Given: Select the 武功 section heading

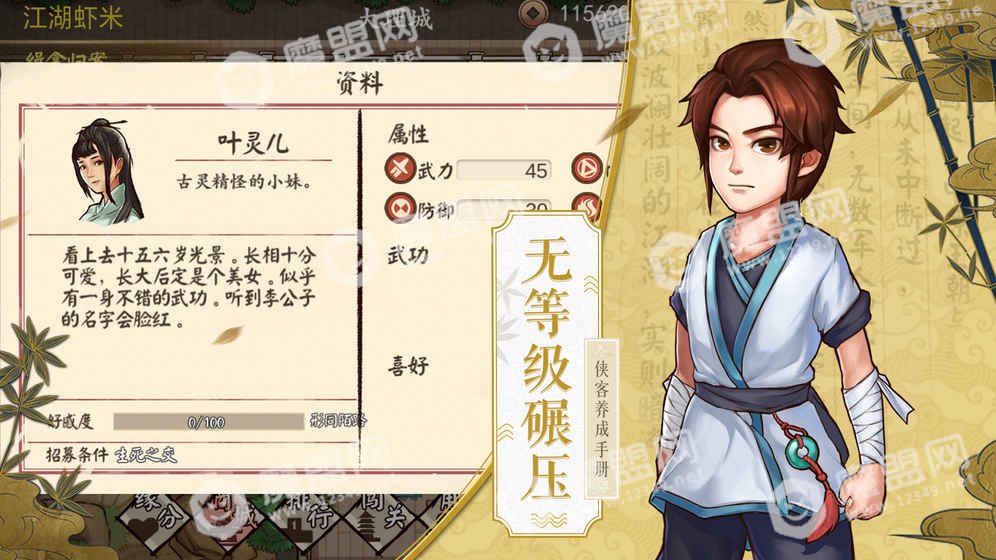Looking at the screenshot, I should (408, 255).
